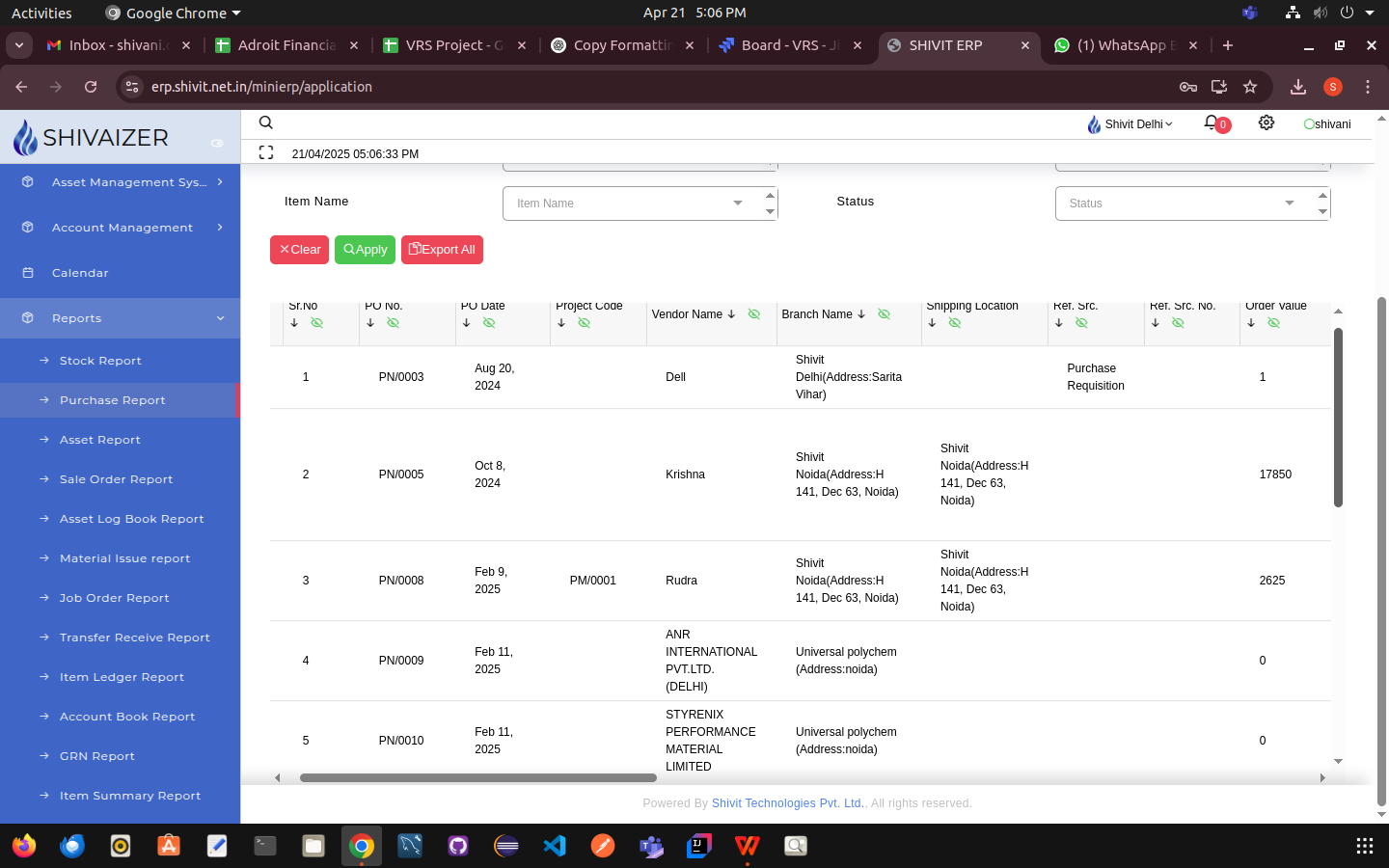This screenshot has width=1389, height=868.
Task: Open the Stock Report menu item
Action: (x=100, y=361)
